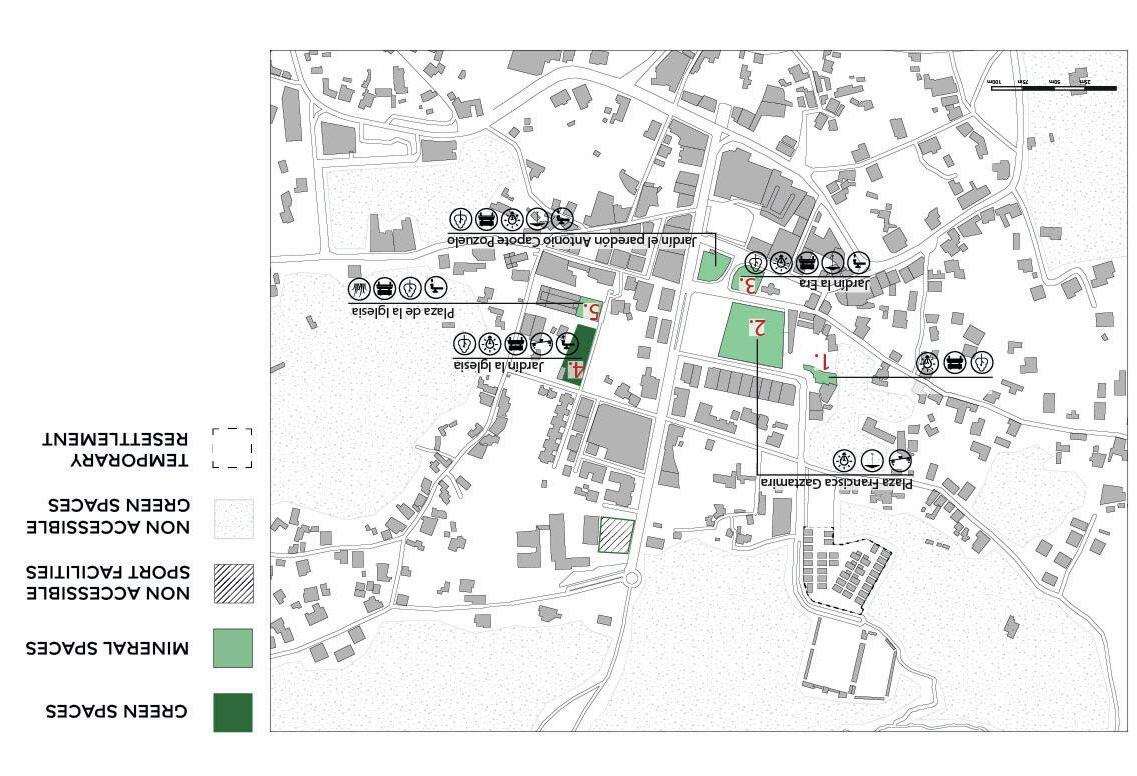1137x776 pixels.
Task: Click the 'Plaza de la Iglesia' label
Action: [x=403, y=312]
